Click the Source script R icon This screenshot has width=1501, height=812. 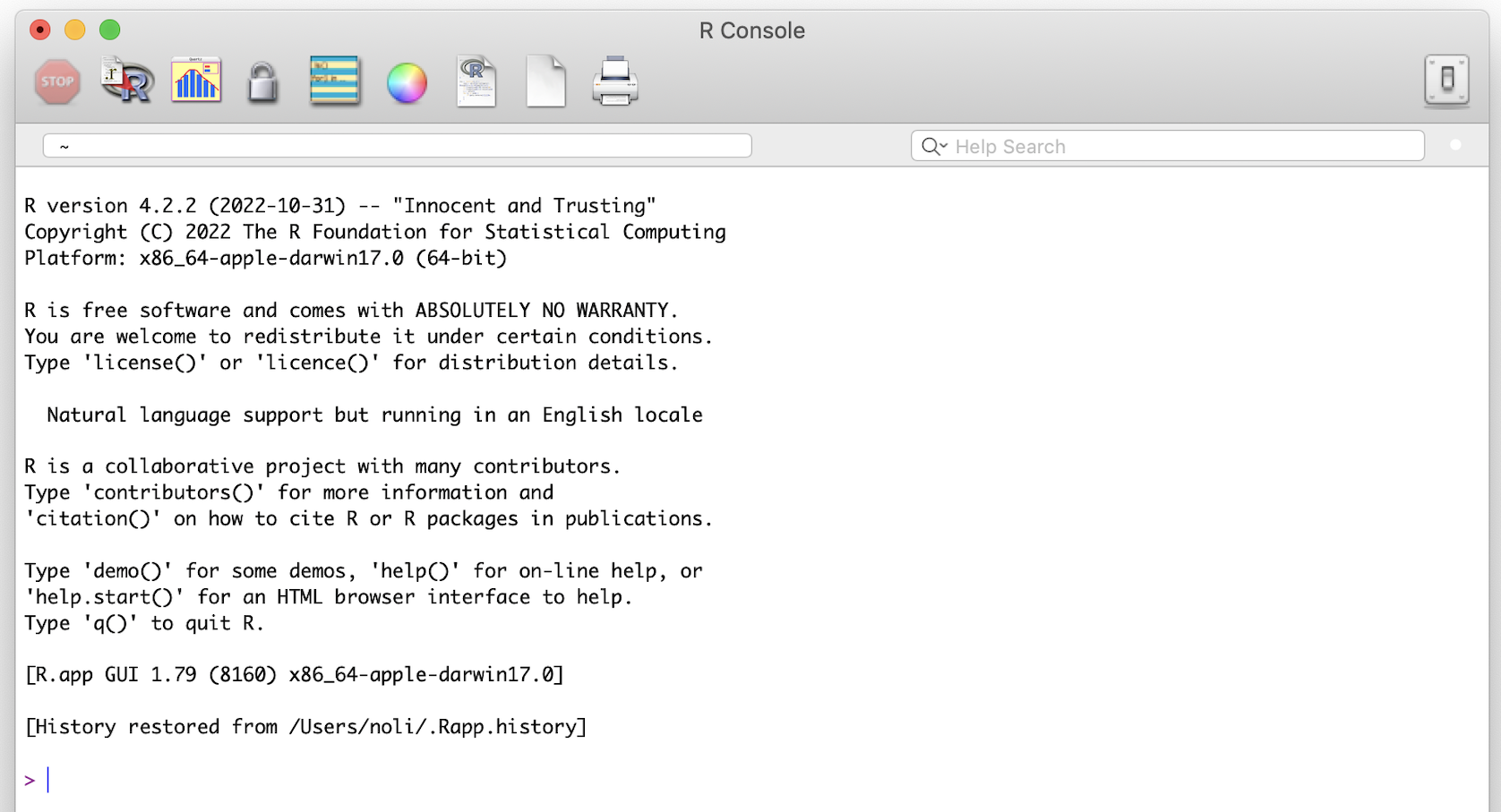[126, 81]
